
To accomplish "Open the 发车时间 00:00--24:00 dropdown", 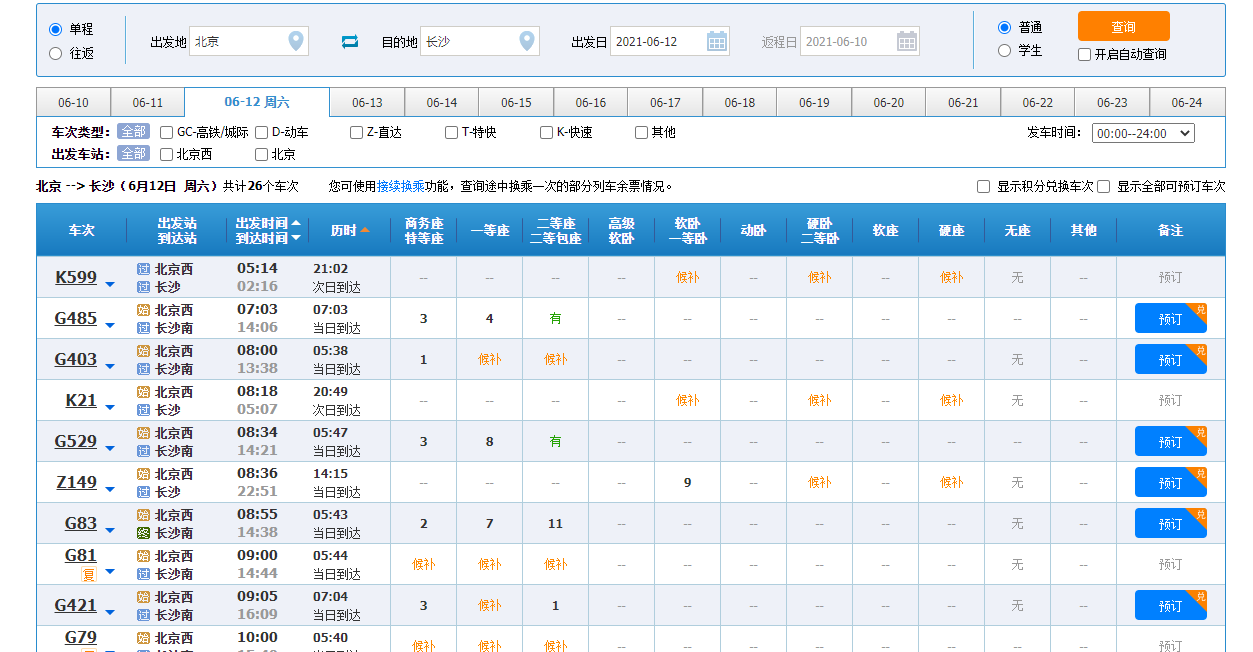I will [1143, 133].
